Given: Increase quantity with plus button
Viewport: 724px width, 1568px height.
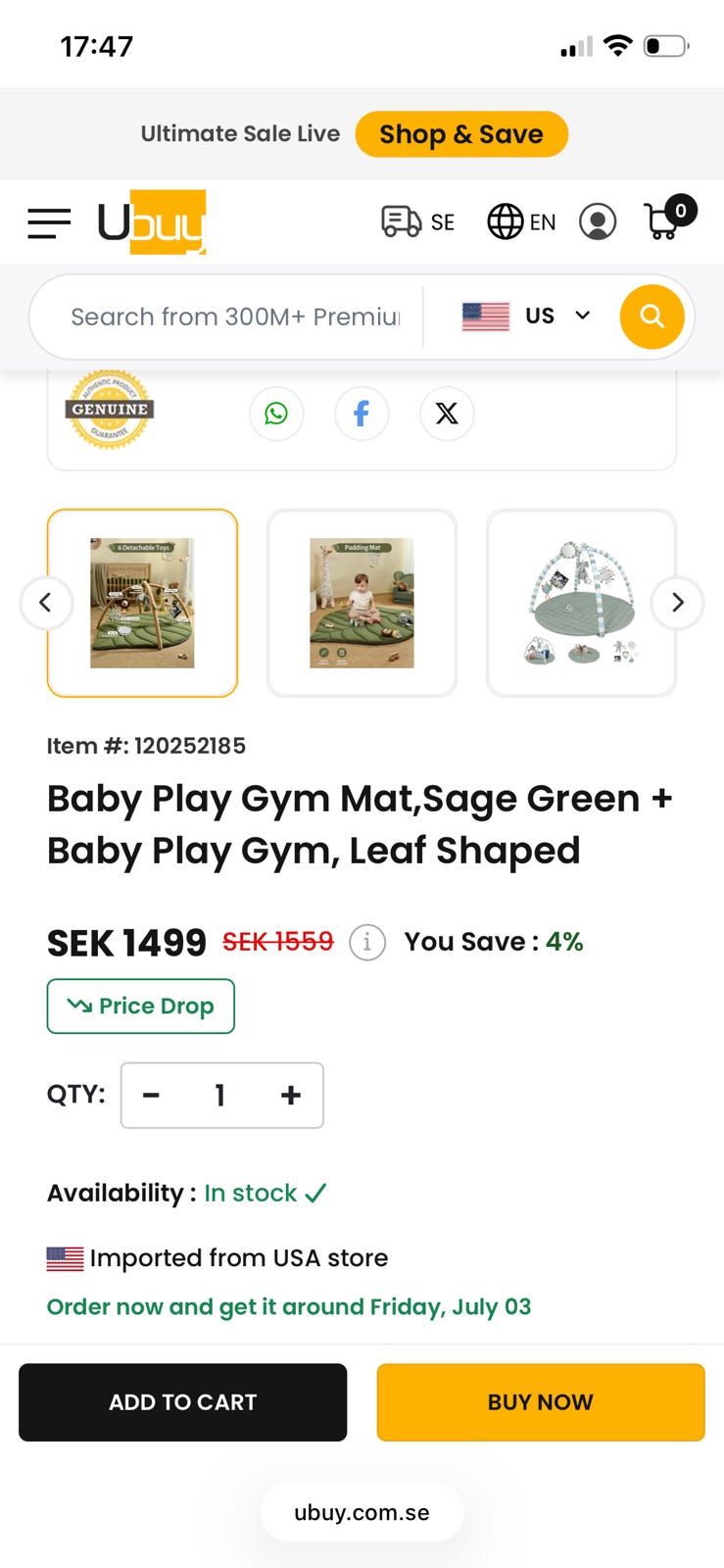Looking at the screenshot, I should (291, 1096).
